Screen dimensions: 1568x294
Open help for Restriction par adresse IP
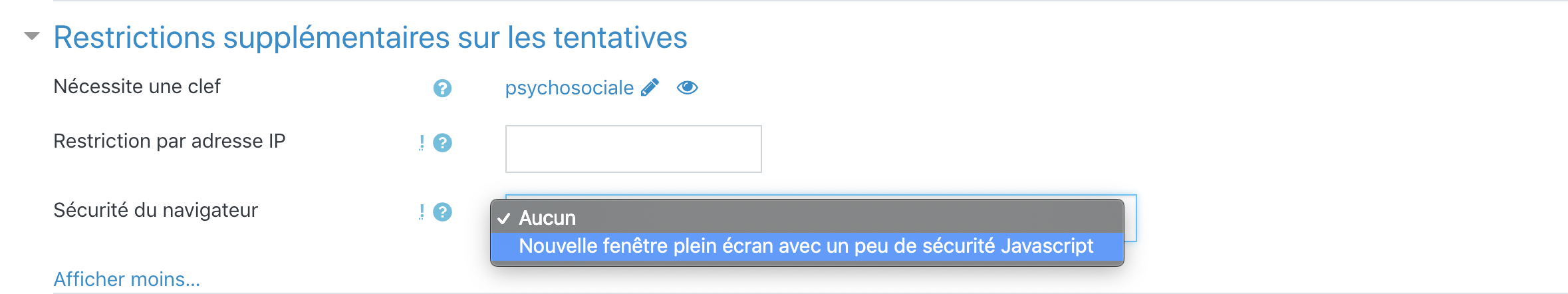tap(442, 143)
